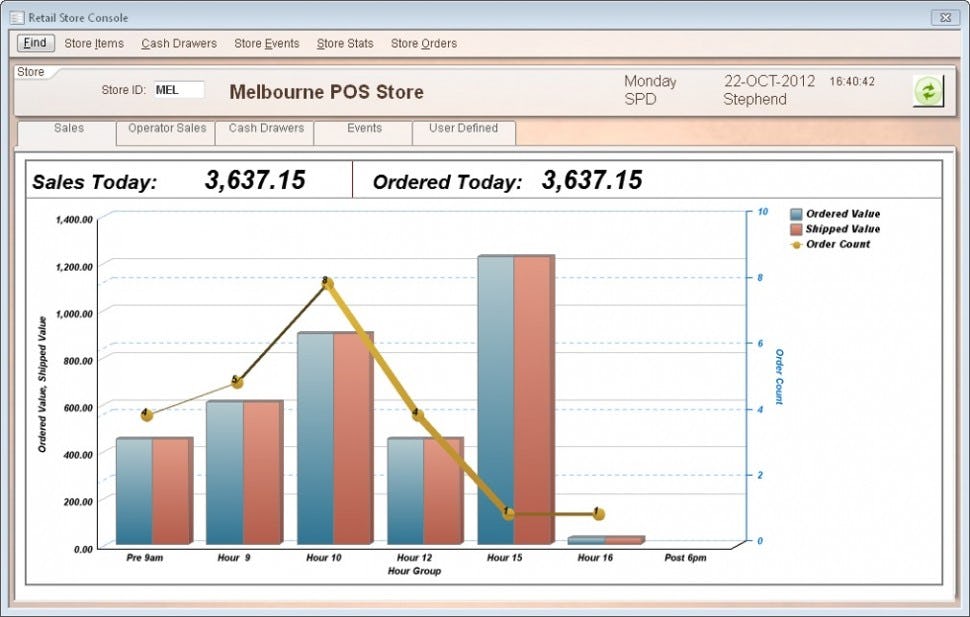970x617 pixels.
Task: Click the green refresh icon
Action: coord(928,91)
